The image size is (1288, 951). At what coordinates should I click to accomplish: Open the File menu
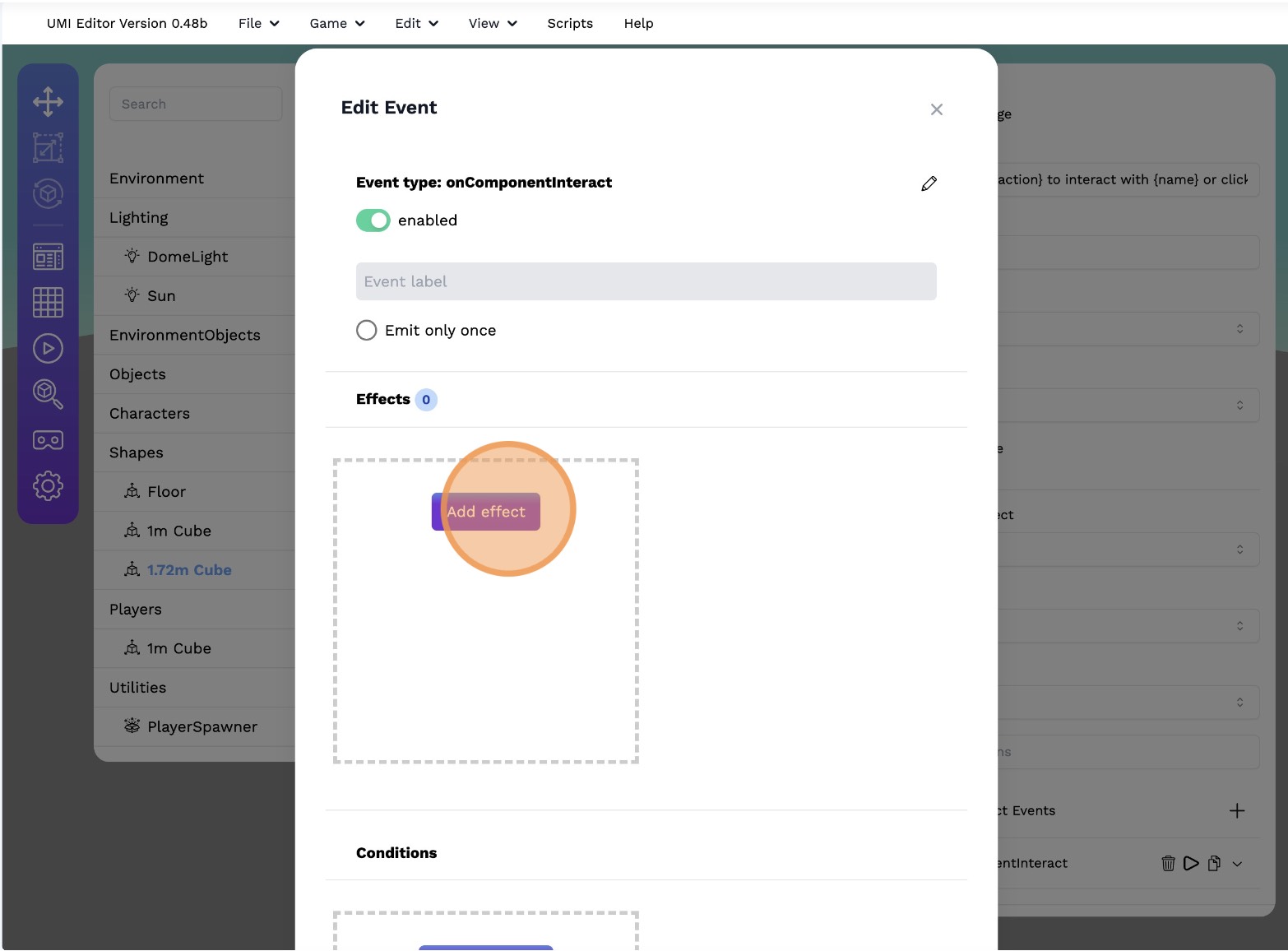(x=258, y=23)
